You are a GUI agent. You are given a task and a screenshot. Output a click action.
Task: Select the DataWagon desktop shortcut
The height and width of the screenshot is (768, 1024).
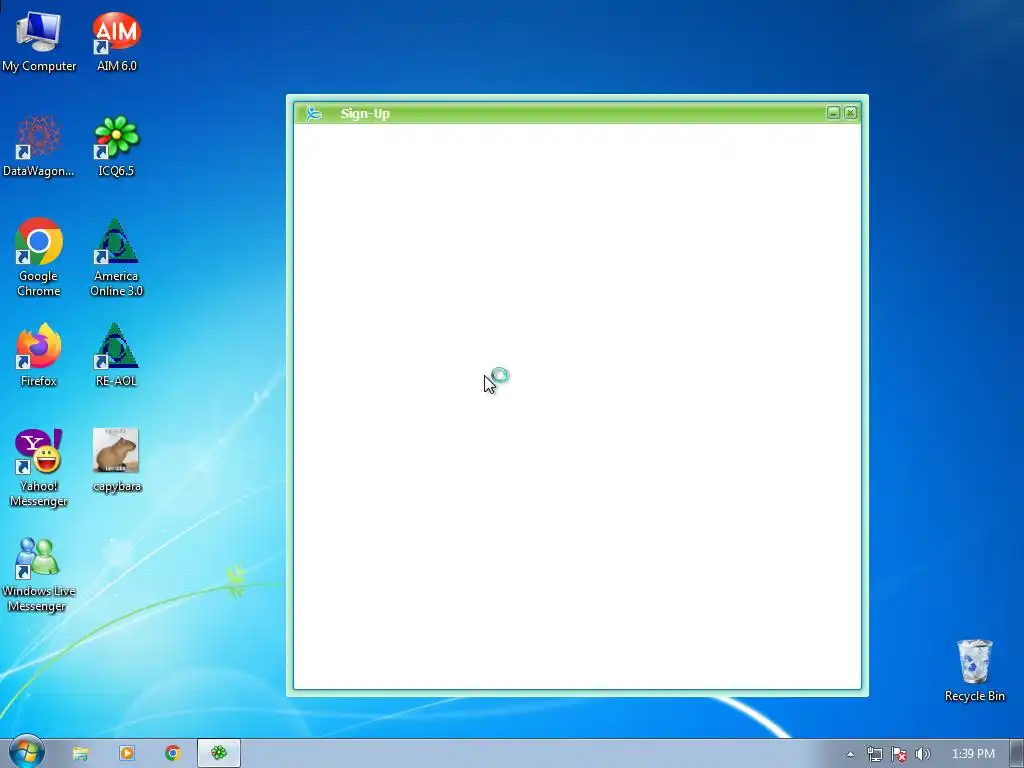[x=39, y=146]
